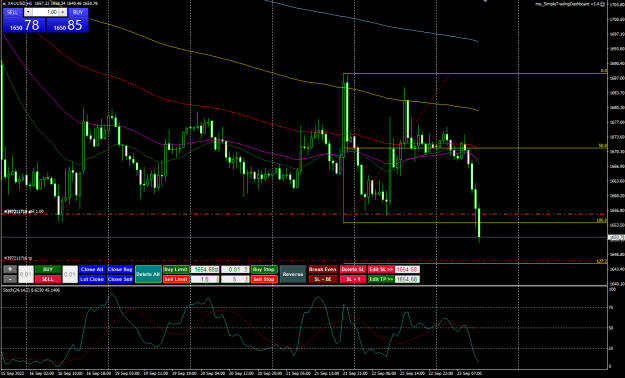The image size is (625, 378).
Task: Click the plus lot-size button in dashboard
Action: click(10, 270)
